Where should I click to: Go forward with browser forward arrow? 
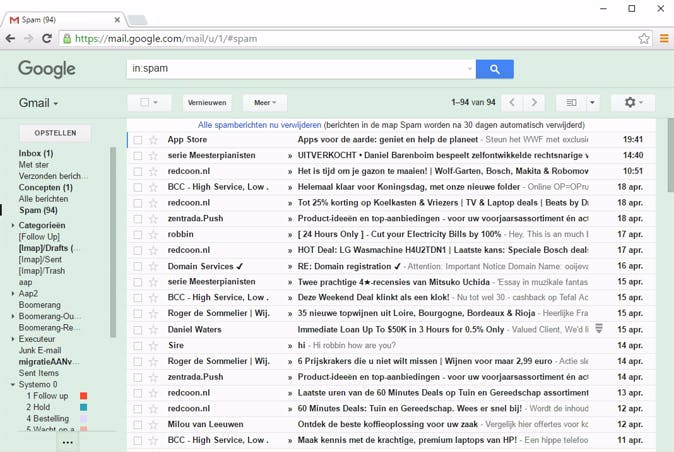28,39
